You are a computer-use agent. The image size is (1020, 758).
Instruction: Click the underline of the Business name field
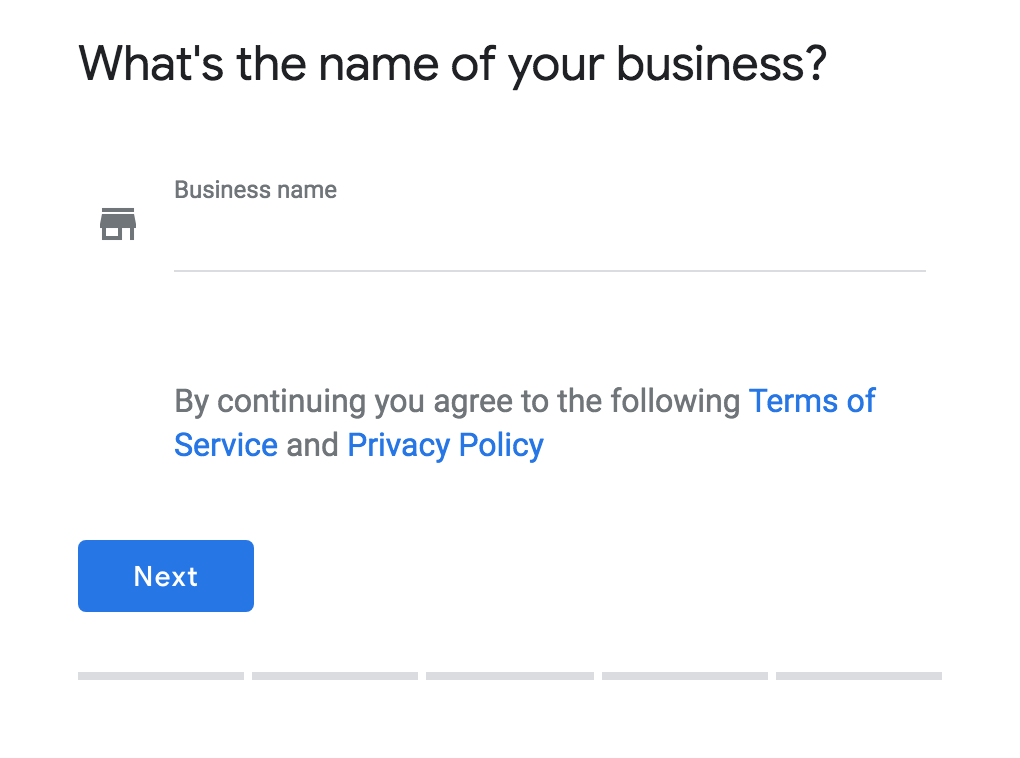click(550, 271)
